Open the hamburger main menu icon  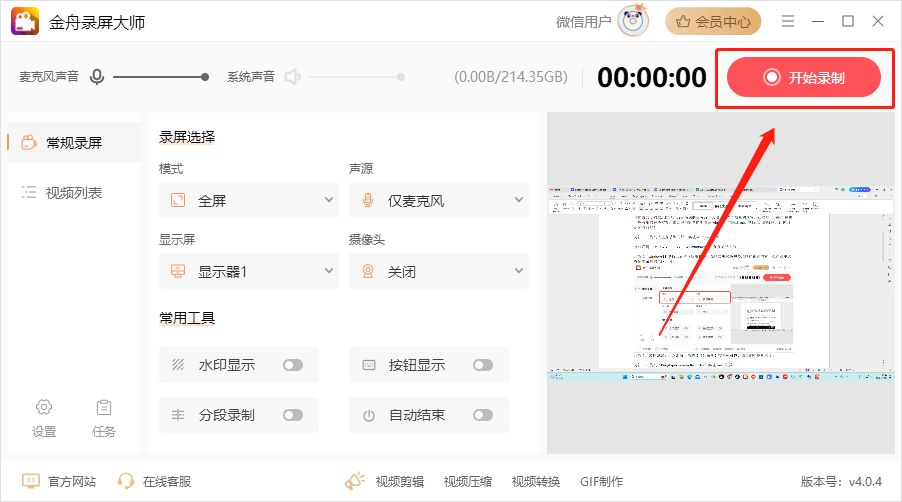[x=788, y=22]
